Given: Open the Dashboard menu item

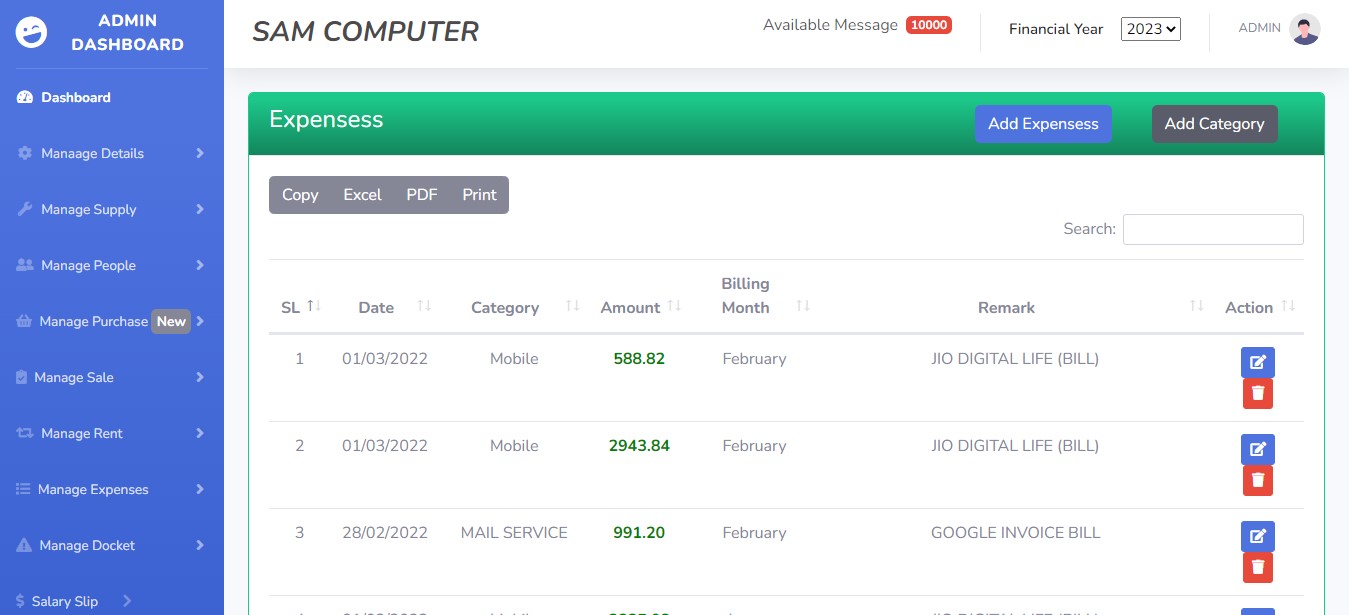Looking at the screenshot, I should coord(75,97).
